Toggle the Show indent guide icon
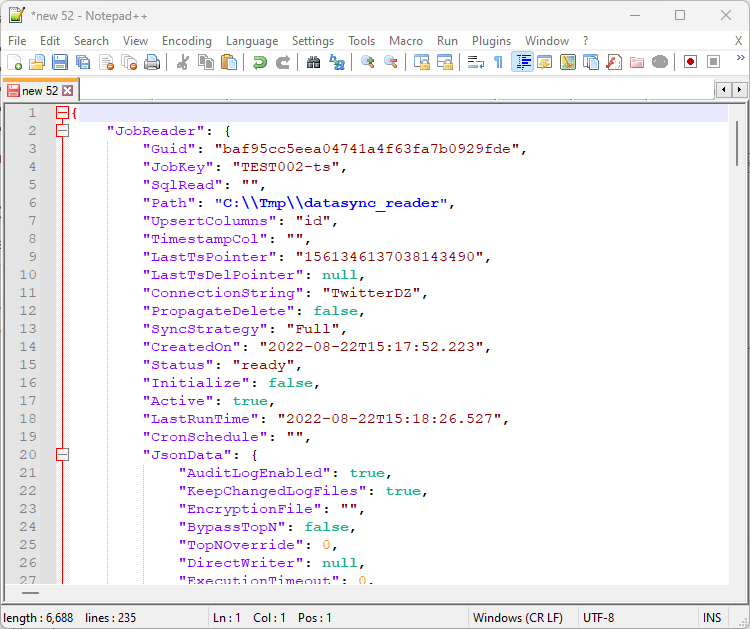 pyautogui.click(x=522, y=62)
